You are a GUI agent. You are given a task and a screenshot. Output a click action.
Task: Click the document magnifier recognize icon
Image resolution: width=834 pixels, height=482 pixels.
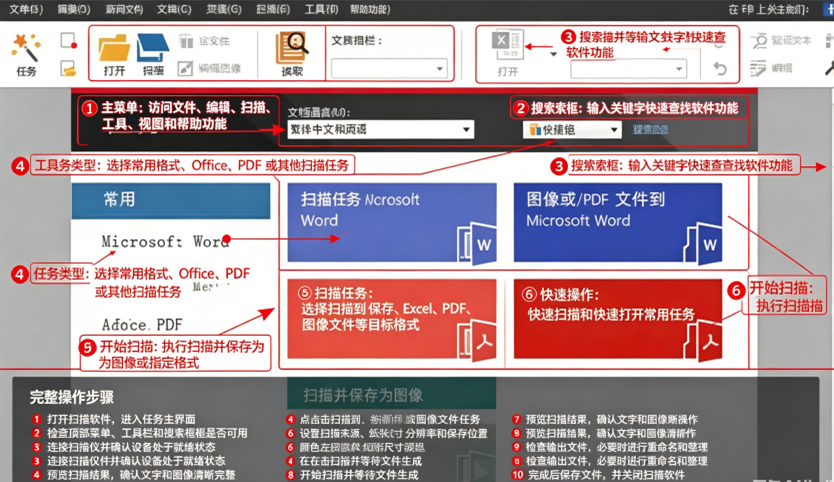[291, 48]
